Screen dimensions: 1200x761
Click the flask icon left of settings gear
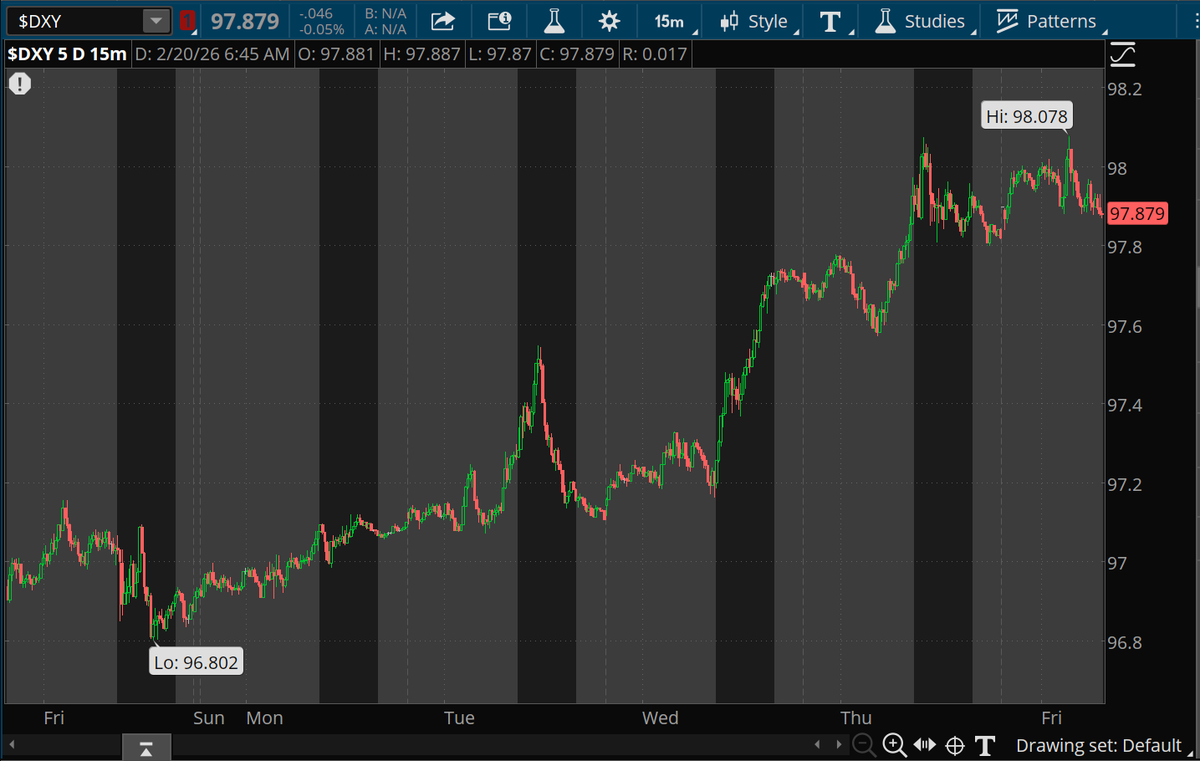(553, 20)
